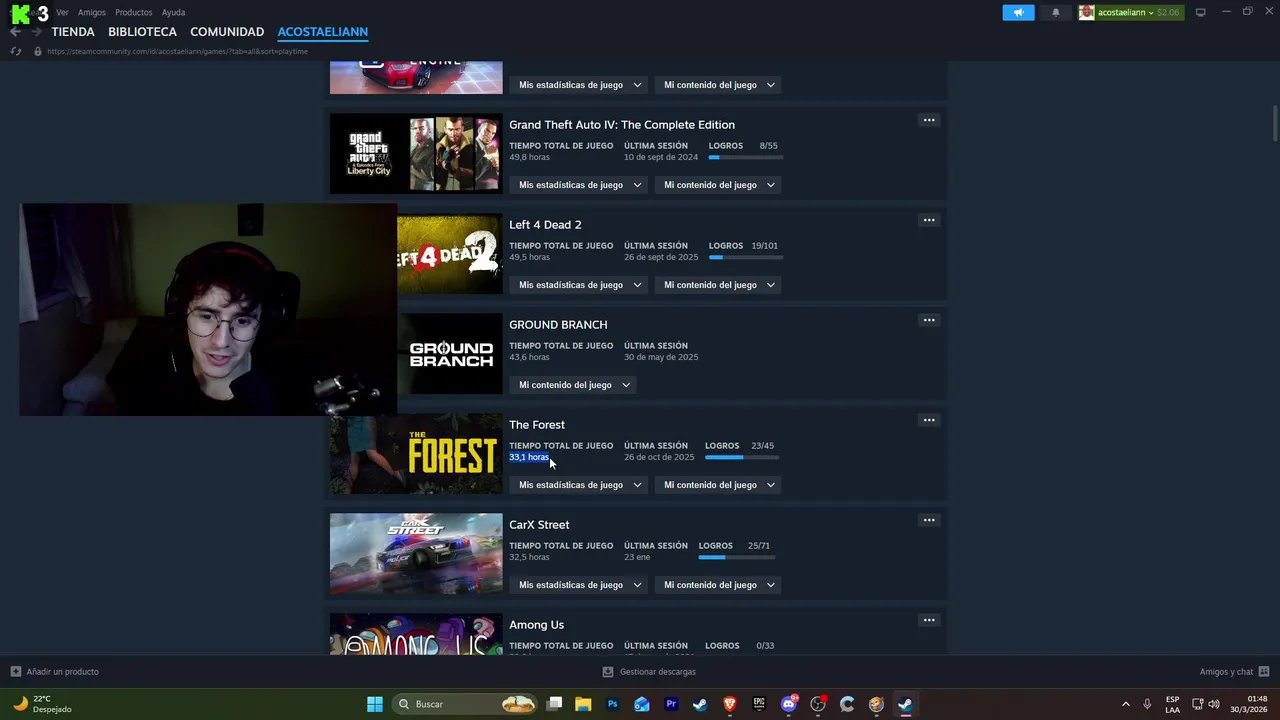Screen dimensions: 1280x720
Task: Click the Windows taskbar Buscar search box
Action: point(465,704)
